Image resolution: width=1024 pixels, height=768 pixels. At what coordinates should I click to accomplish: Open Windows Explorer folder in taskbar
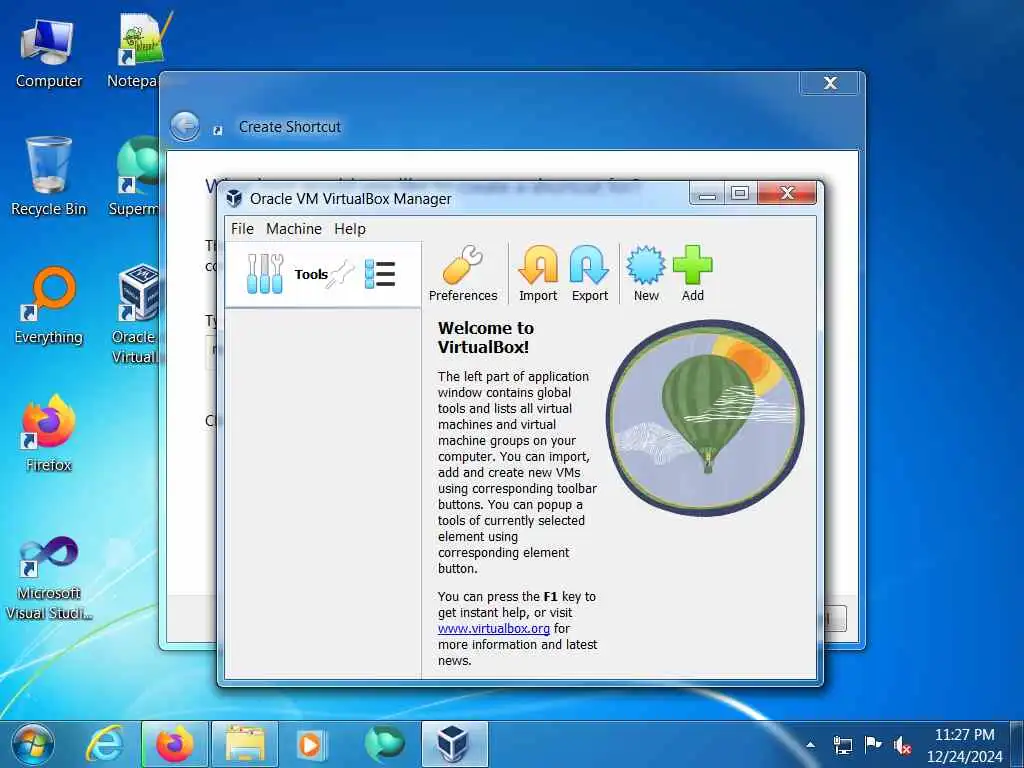click(245, 744)
